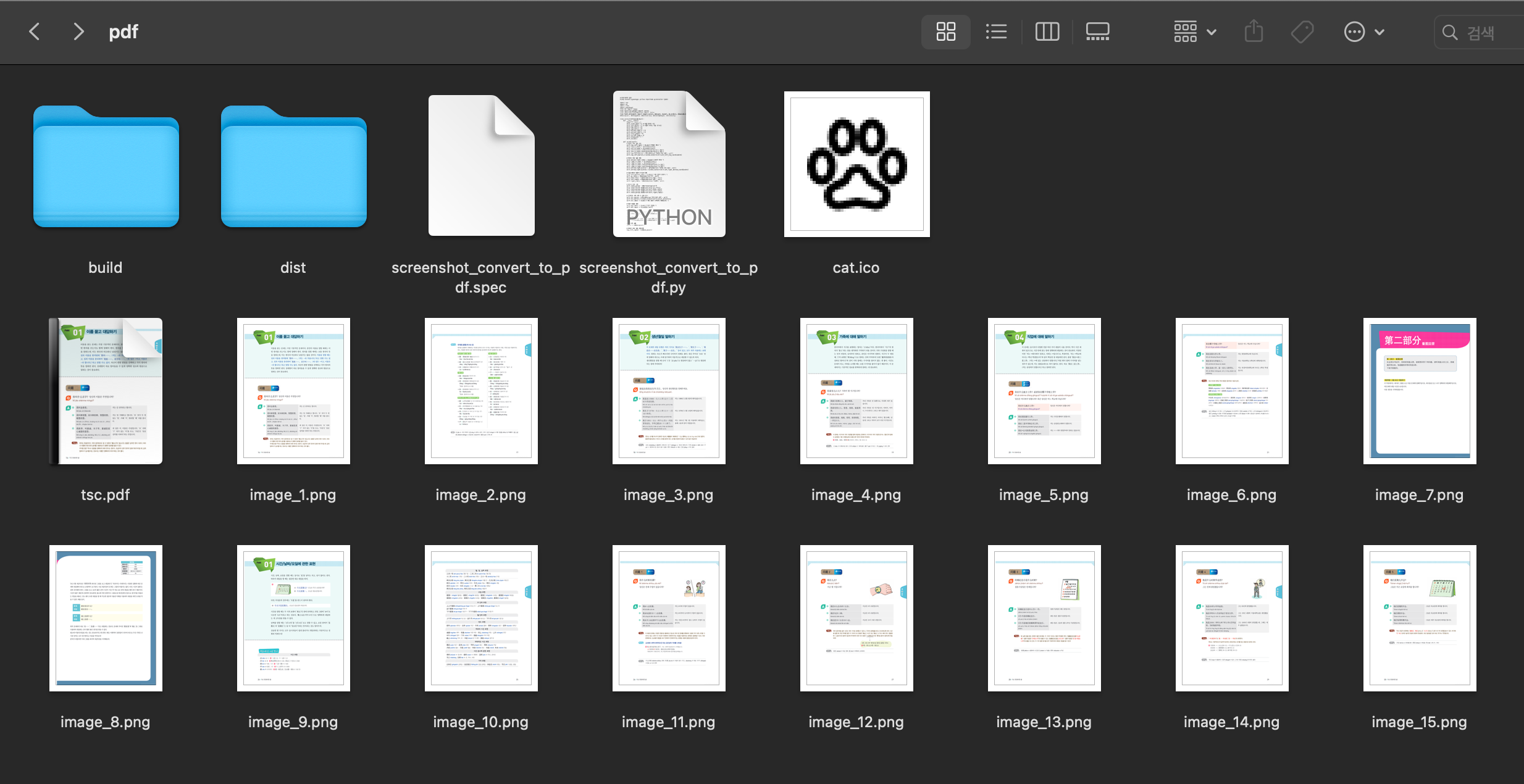Image resolution: width=1524 pixels, height=784 pixels.
Task: Select the screenshot_convert_to_pdf.spec file icon
Action: 482,165
